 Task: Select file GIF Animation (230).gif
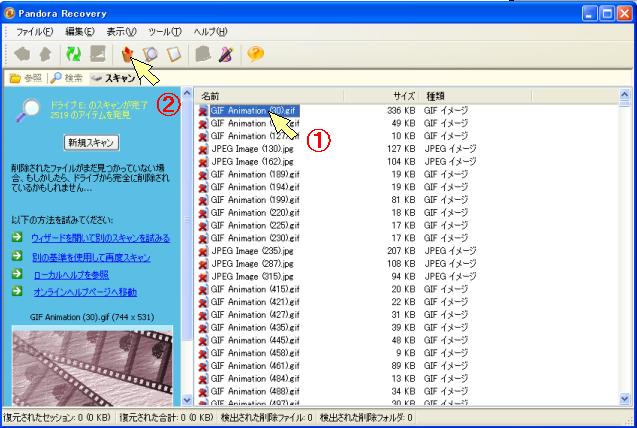pyautogui.click(x=255, y=238)
